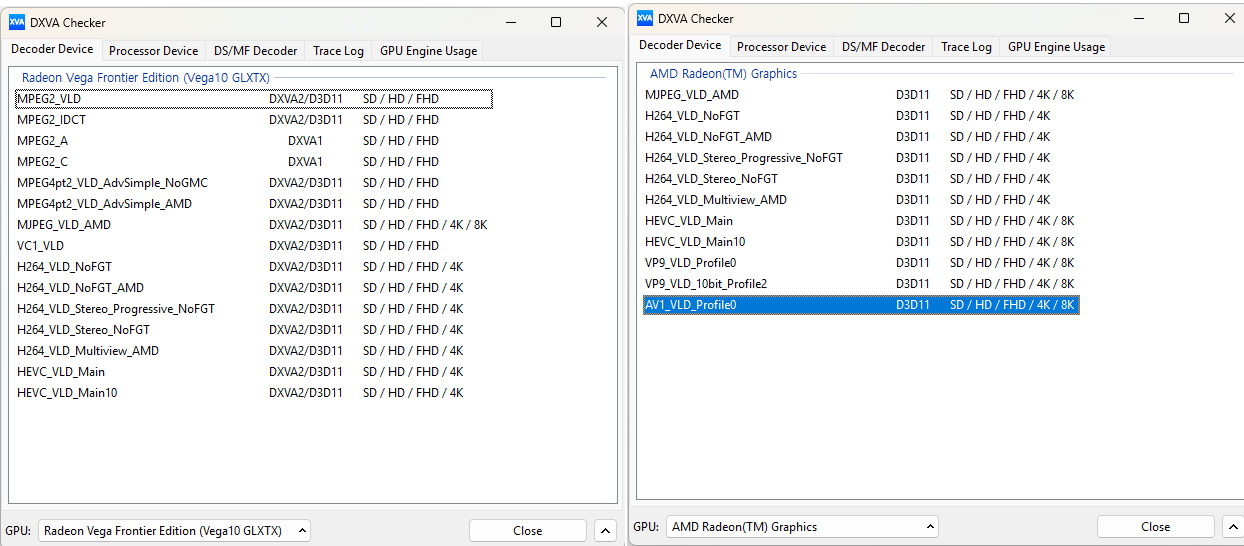Select HEVC_VLD_Main row in left window
Viewport: 1244px width, 546px height.
[x=254, y=372]
